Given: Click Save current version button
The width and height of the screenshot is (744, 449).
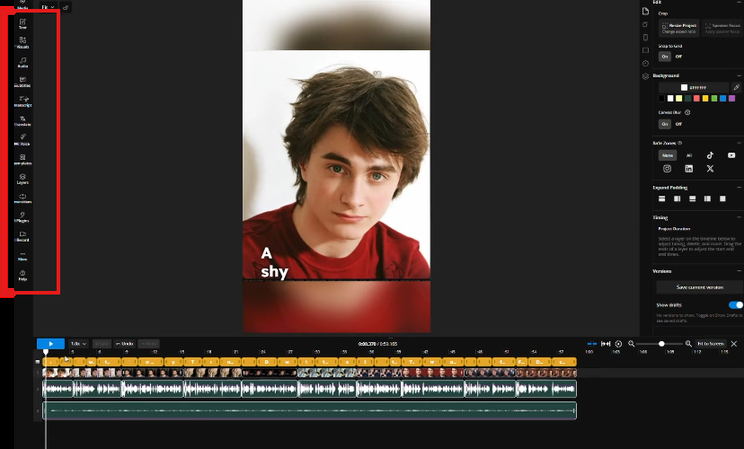Looking at the screenshot, I should (699, 287).
